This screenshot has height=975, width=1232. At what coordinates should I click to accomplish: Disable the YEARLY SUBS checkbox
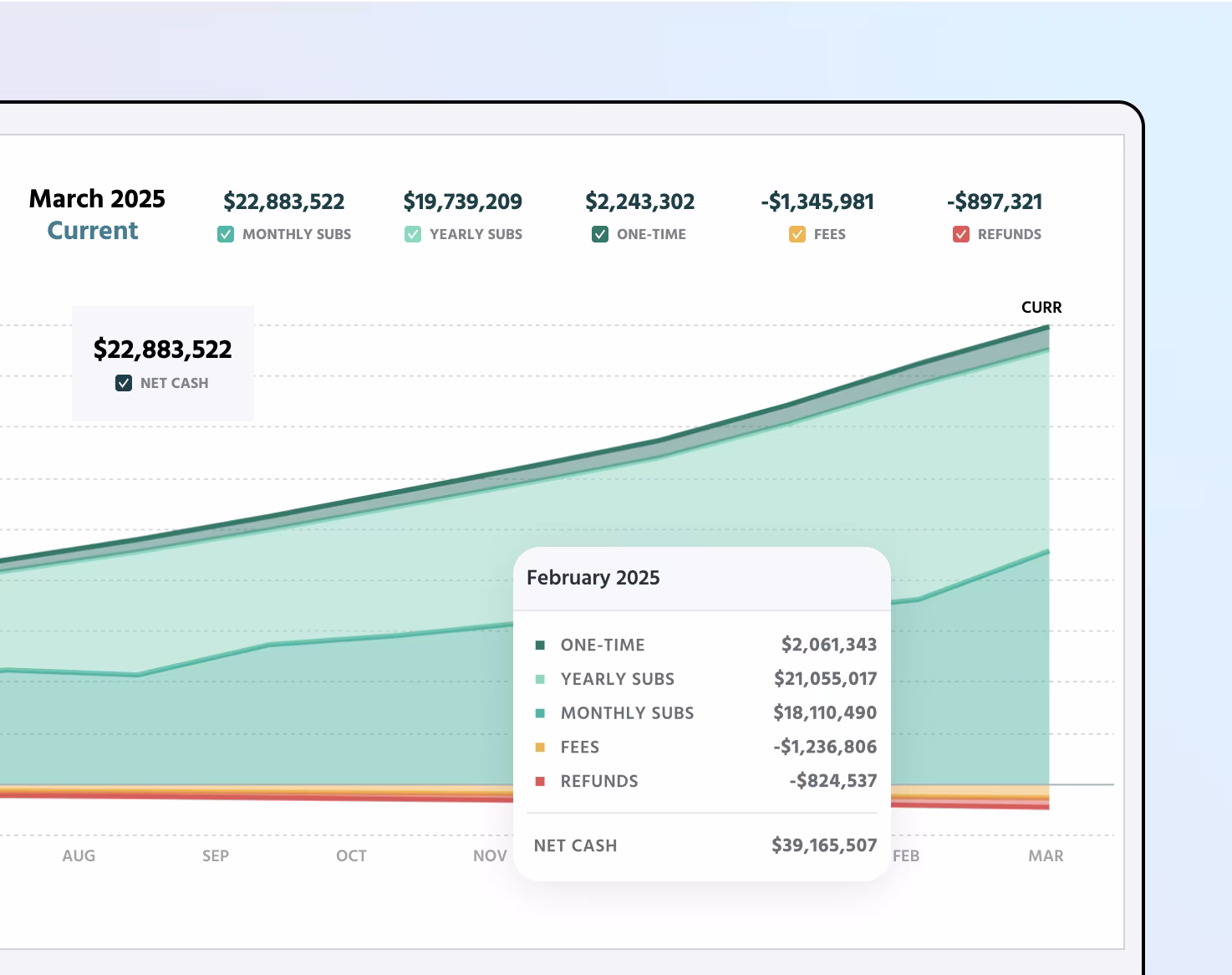(411, 234)
